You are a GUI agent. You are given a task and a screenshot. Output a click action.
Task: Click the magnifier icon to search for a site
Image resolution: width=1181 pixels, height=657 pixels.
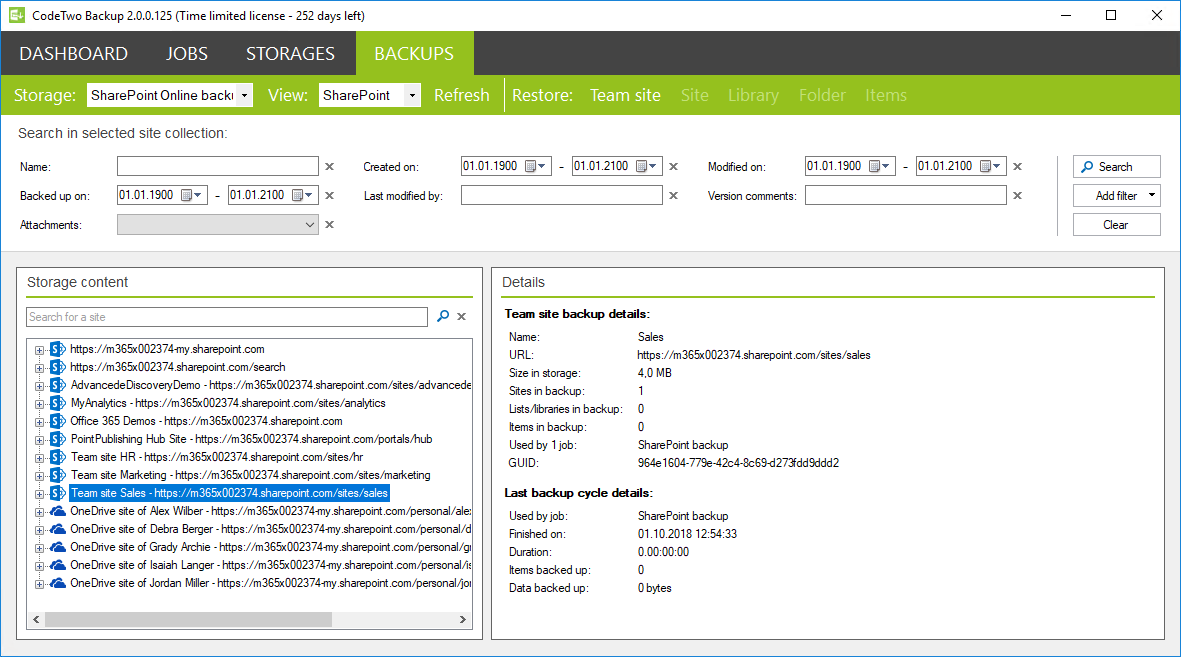coord(443,316)
